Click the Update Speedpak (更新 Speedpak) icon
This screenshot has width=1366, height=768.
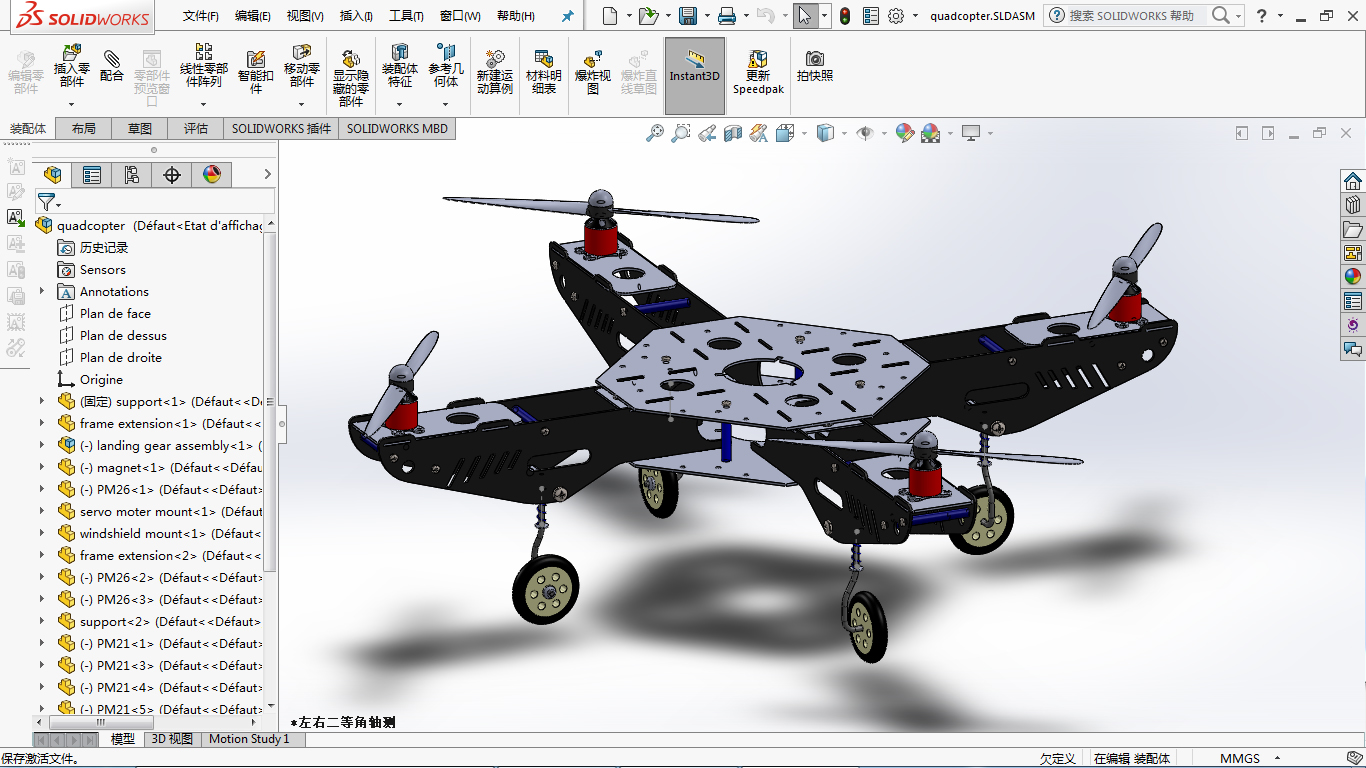click(758, 72)
